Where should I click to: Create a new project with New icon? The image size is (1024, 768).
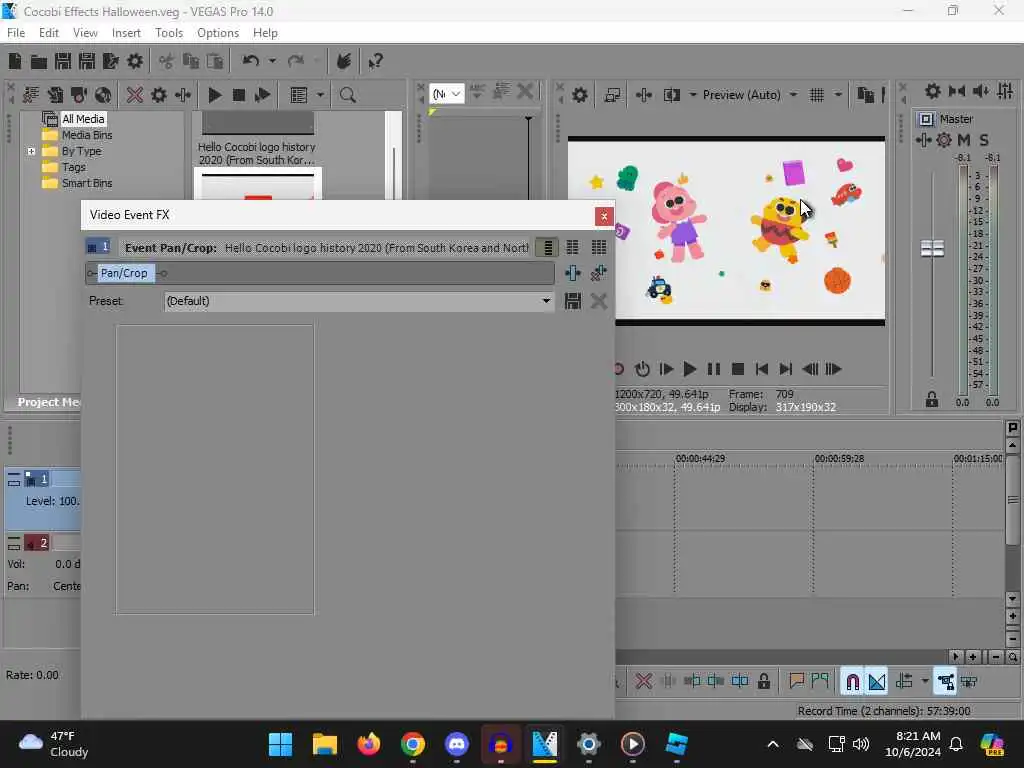14,61
